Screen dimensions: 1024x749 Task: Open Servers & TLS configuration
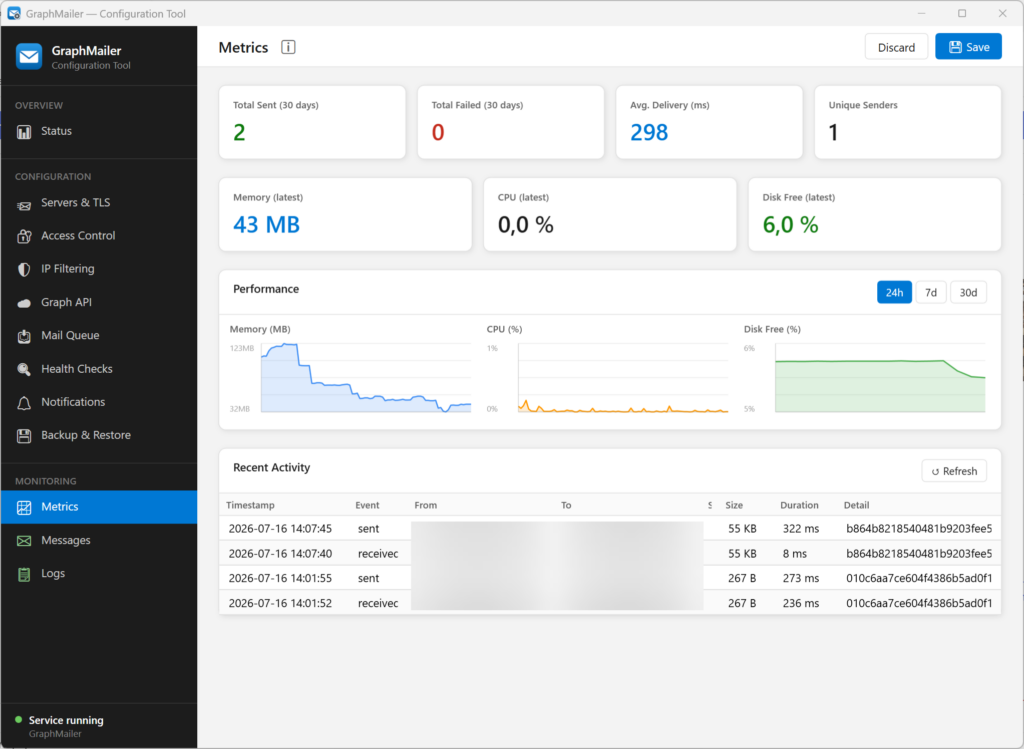(99, 203)
